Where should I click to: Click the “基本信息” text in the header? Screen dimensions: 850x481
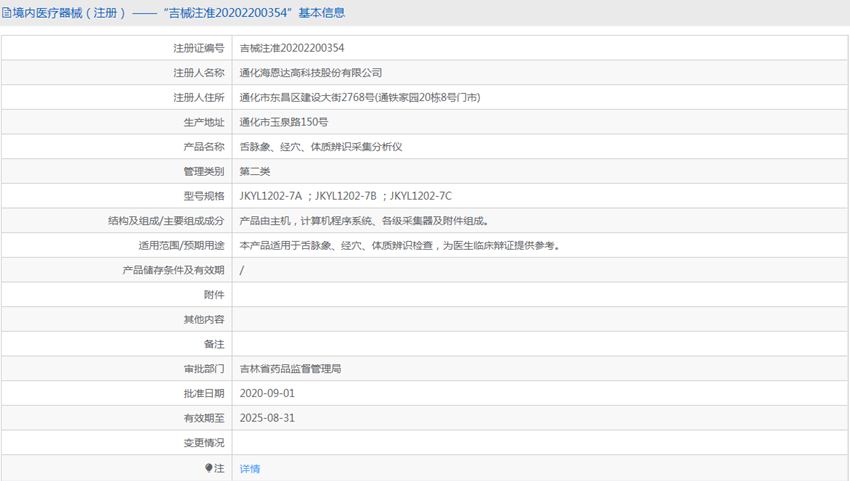(322, 13)
